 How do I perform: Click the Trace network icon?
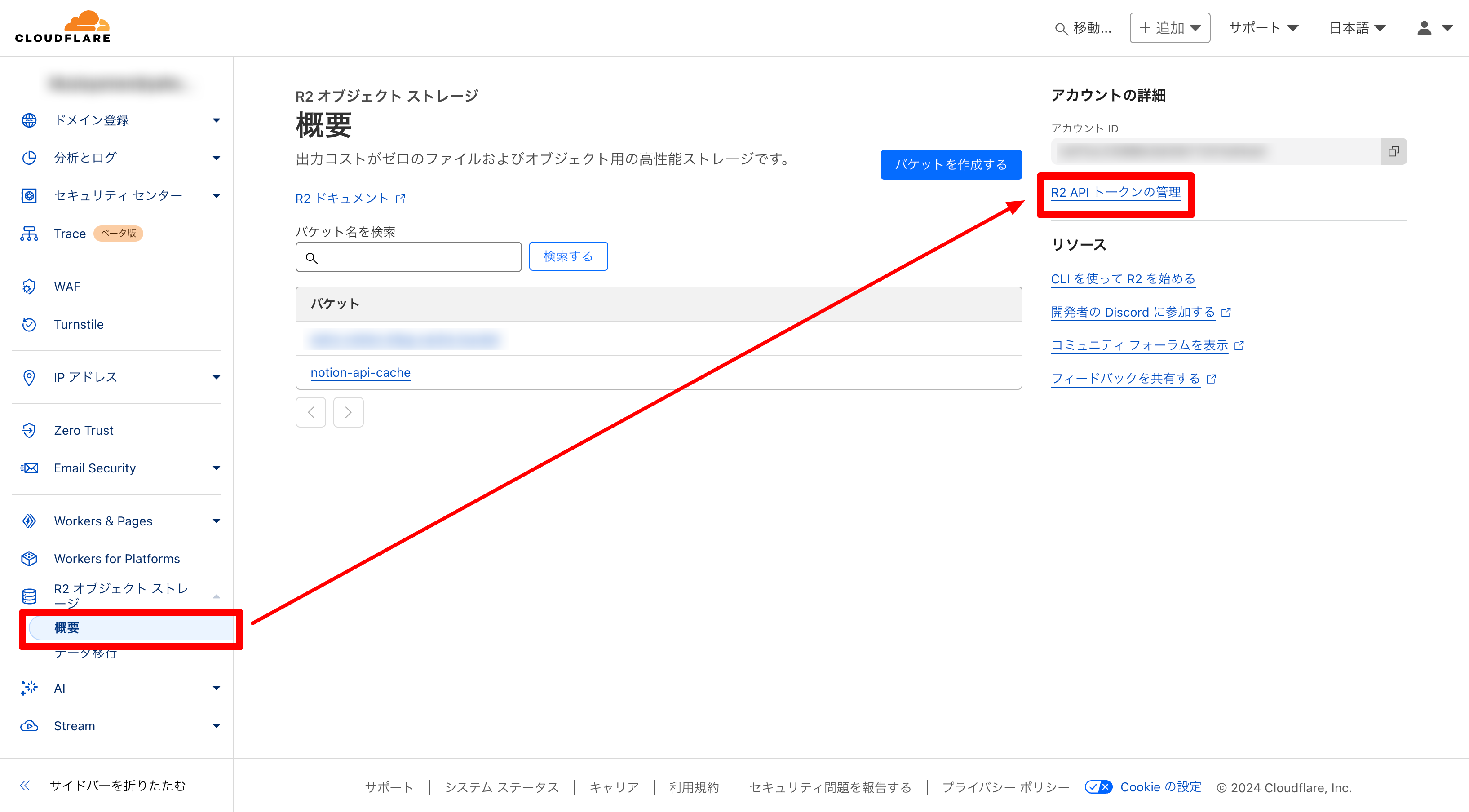click(29, 234)
